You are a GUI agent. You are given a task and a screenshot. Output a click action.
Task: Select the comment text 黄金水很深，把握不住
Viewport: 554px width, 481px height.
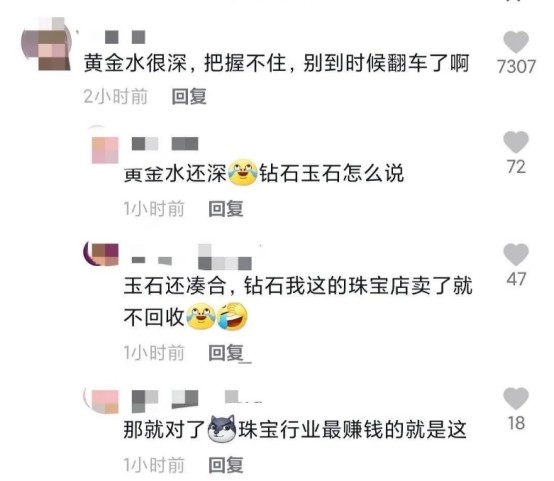pos(185,63)
